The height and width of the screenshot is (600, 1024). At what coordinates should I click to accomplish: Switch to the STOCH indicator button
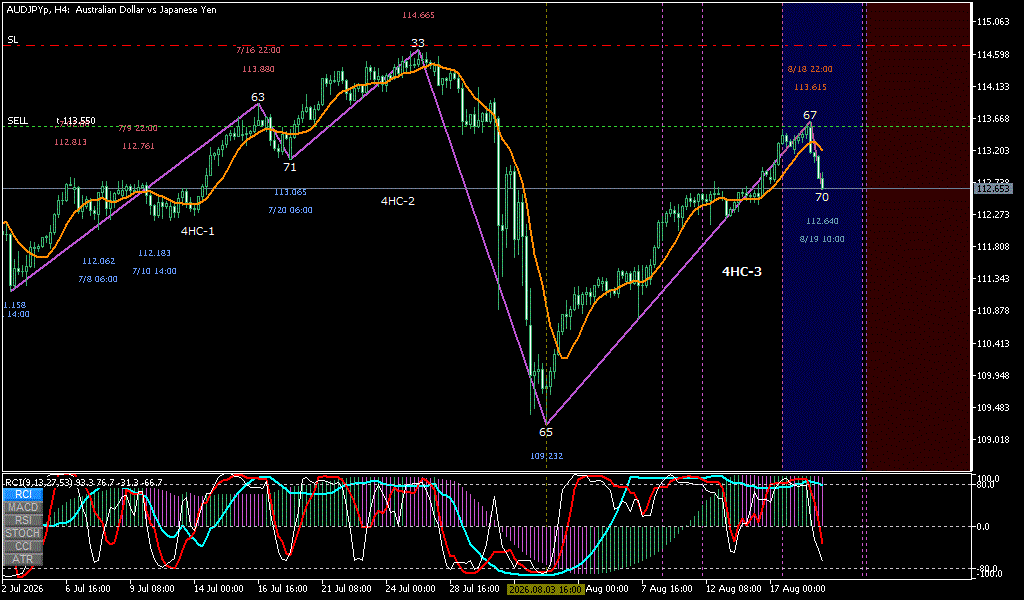click(x=24, y=533)
